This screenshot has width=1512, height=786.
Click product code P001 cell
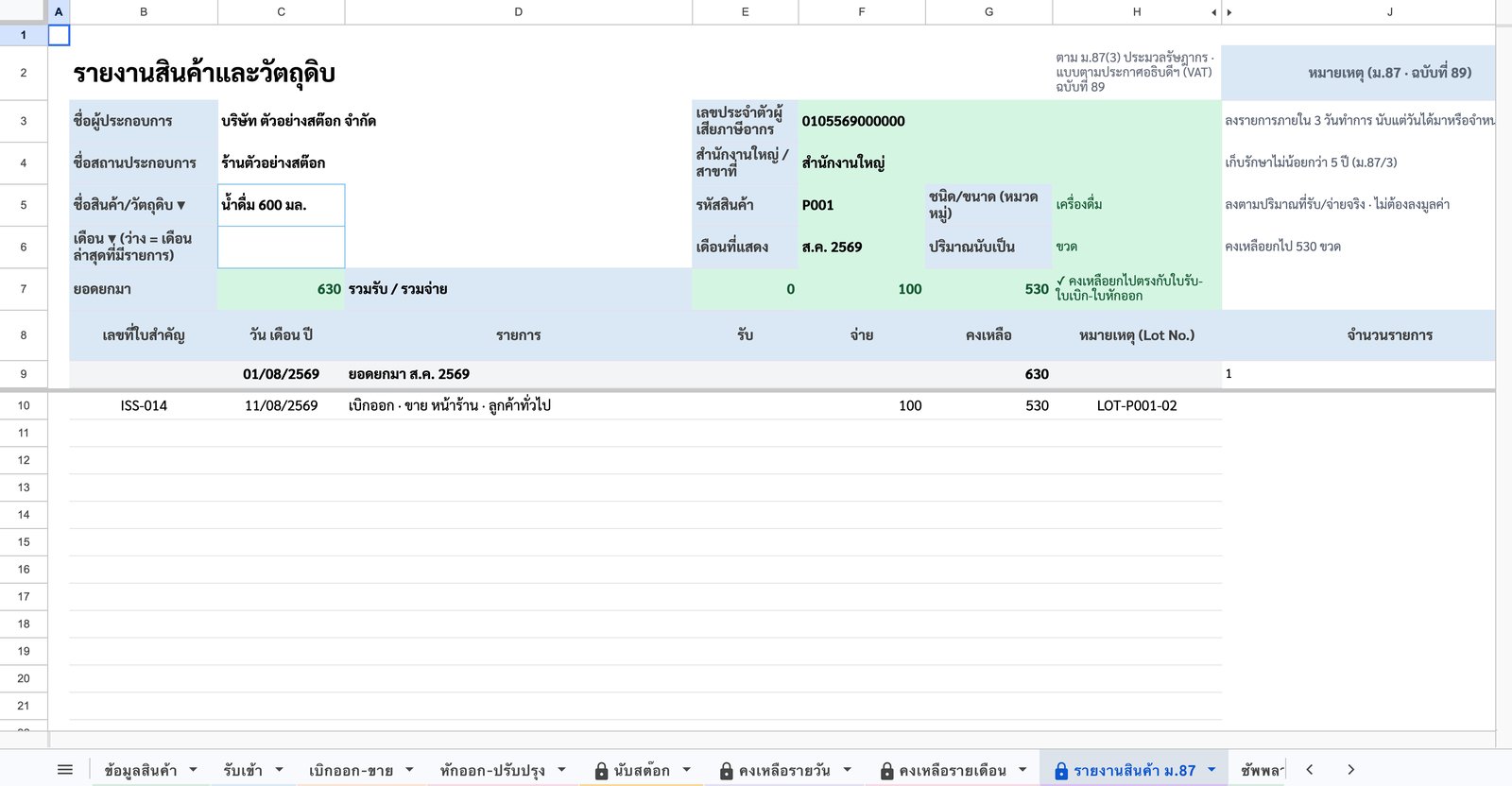pyautogui.click(x=861, y=205)
